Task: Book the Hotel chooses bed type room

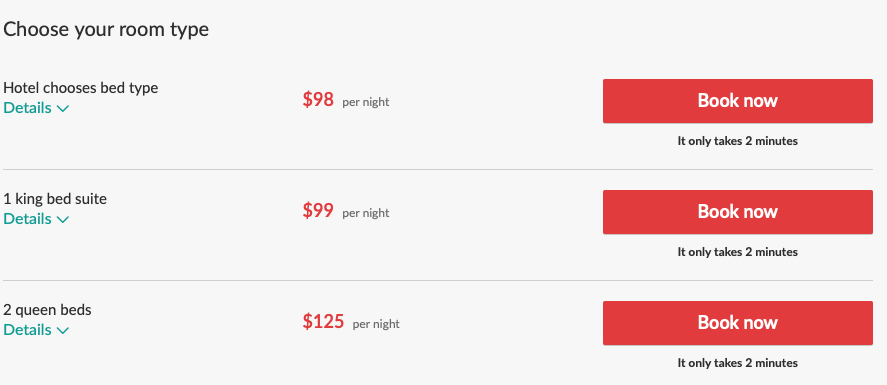Action: tap(738, 101)
